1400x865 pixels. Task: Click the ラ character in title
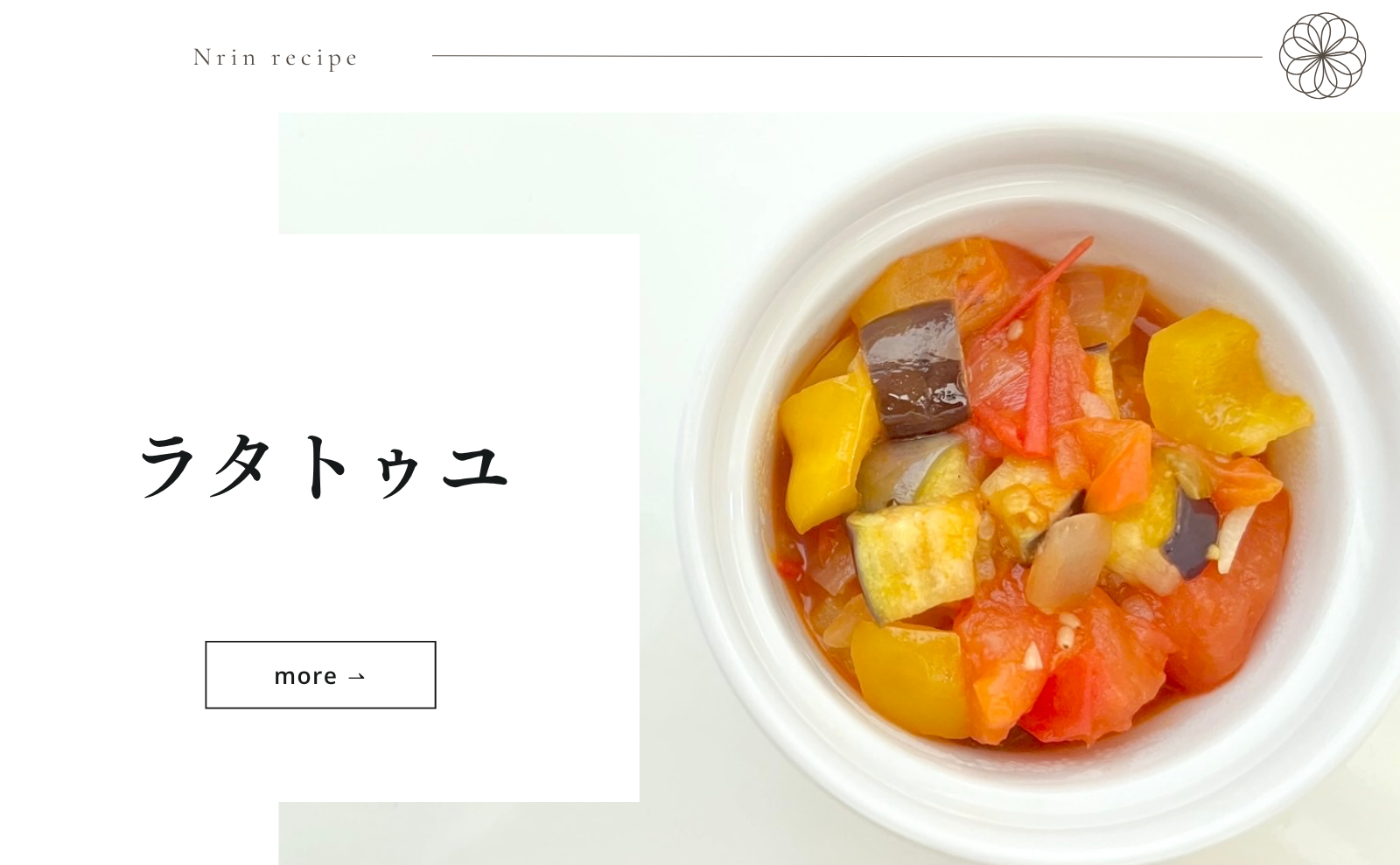(x=167, y=467)
